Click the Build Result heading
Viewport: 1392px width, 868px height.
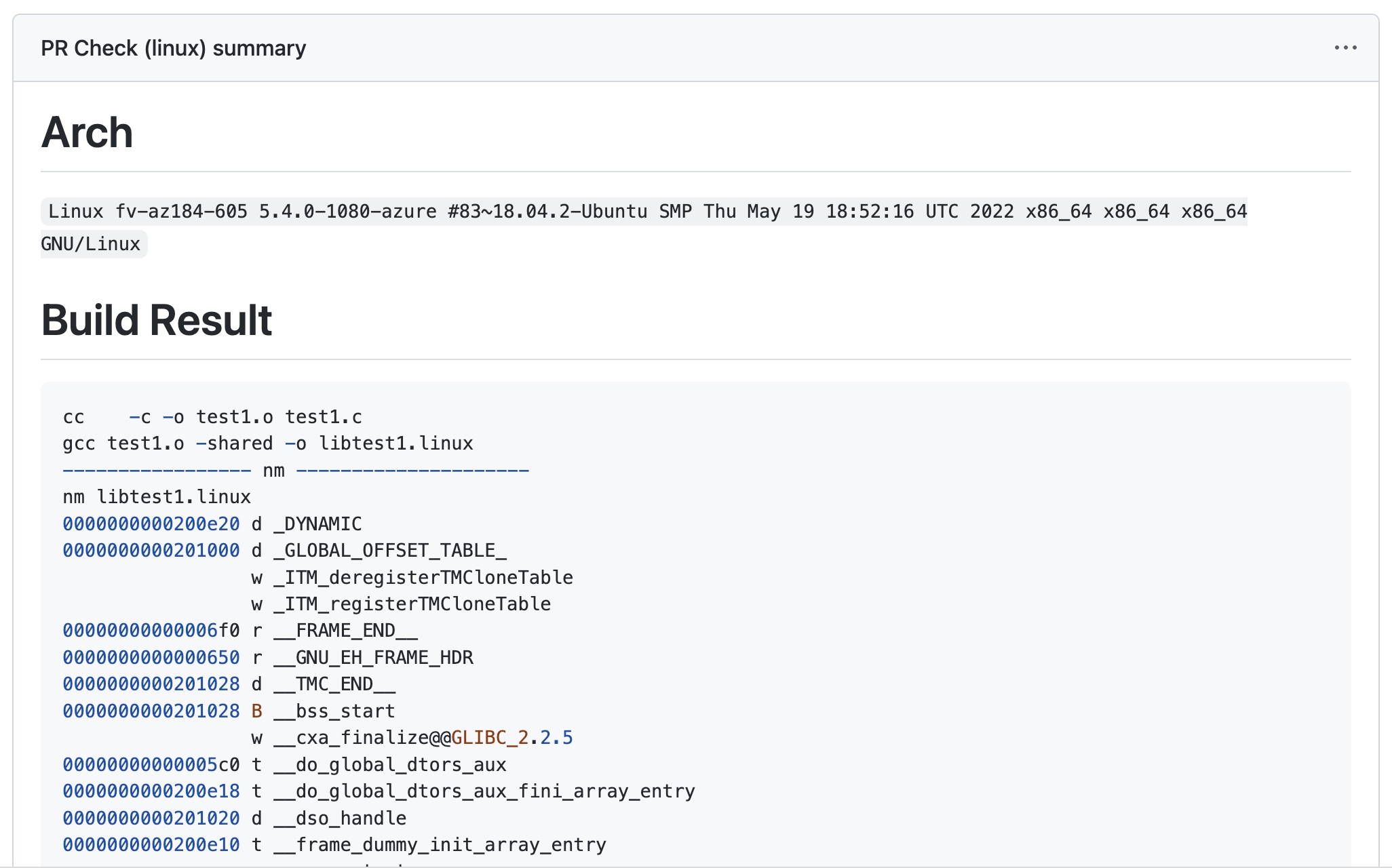tap(156, 320)
